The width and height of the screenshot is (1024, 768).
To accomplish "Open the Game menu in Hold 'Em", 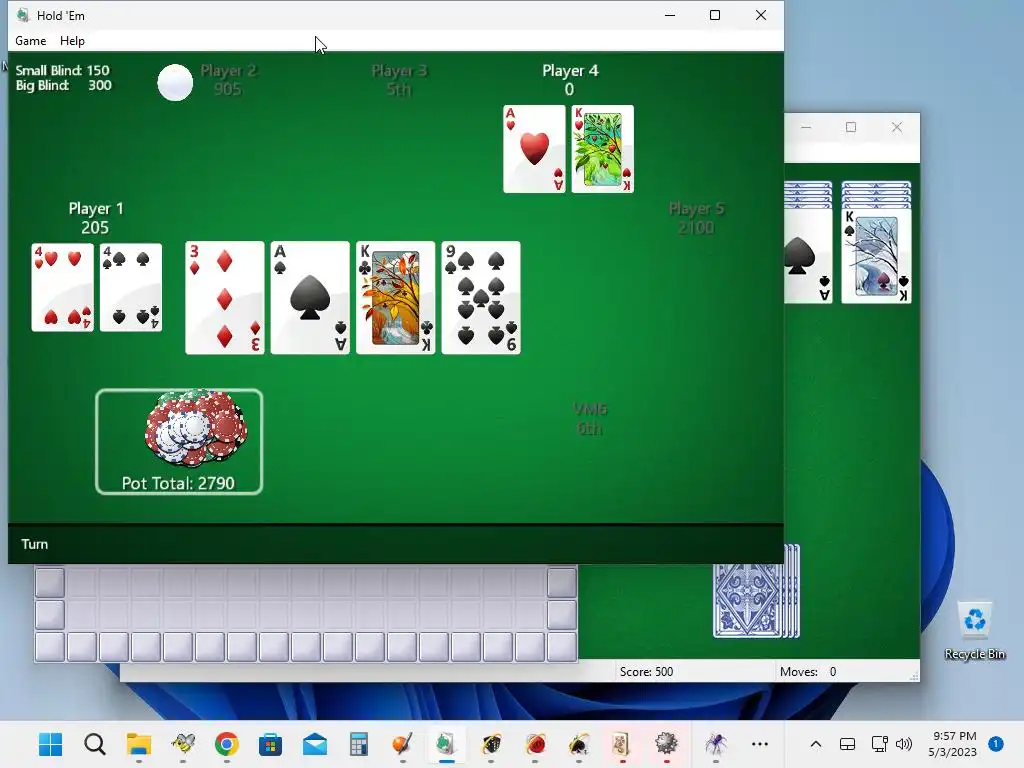I will coord(31,40).
